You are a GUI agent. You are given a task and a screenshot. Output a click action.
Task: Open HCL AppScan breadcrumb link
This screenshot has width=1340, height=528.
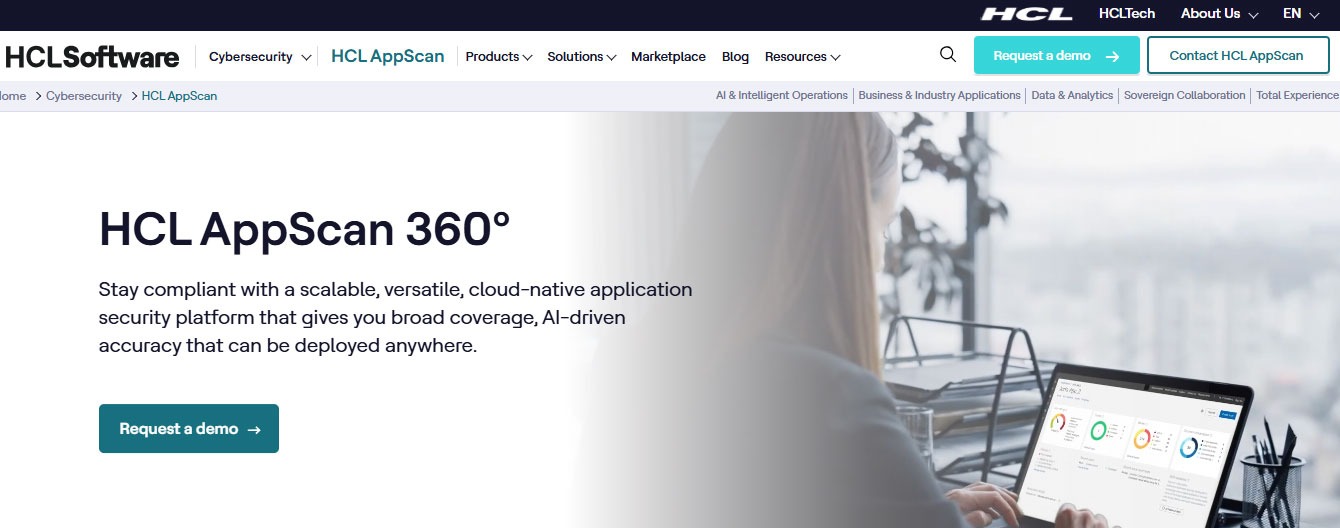pos(179,96)
